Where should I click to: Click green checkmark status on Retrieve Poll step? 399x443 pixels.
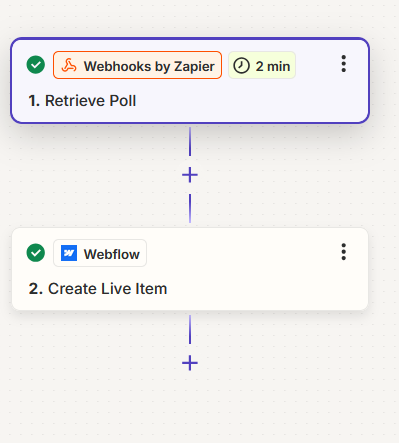(36, 65)
